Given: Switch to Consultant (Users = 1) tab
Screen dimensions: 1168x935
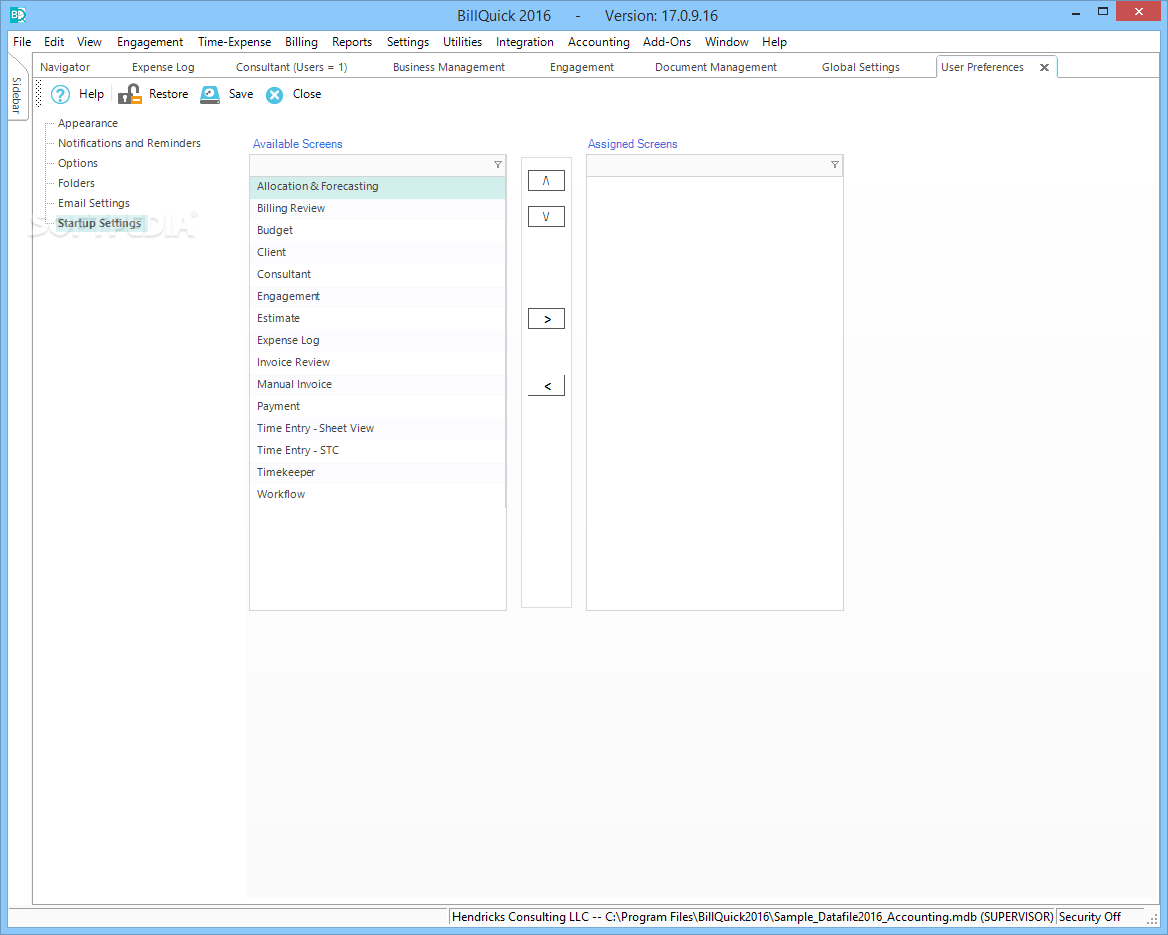Looking at the screenshot, I should [291, 67].
